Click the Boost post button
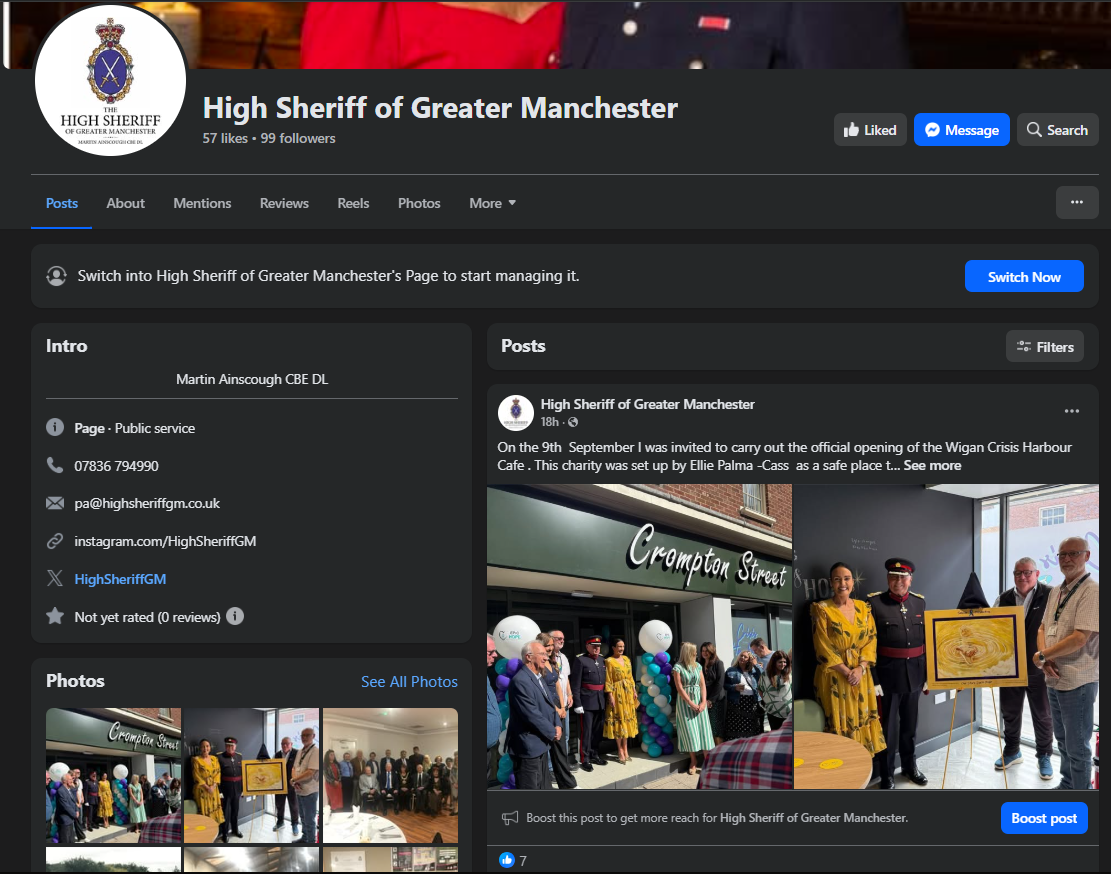 tap(1044, 818)
